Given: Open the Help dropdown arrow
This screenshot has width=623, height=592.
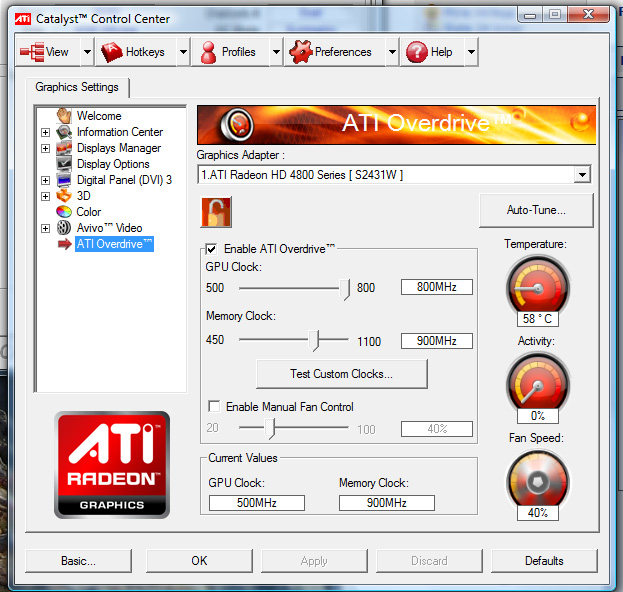Looking at the screenshot, I should pos(471,52).
